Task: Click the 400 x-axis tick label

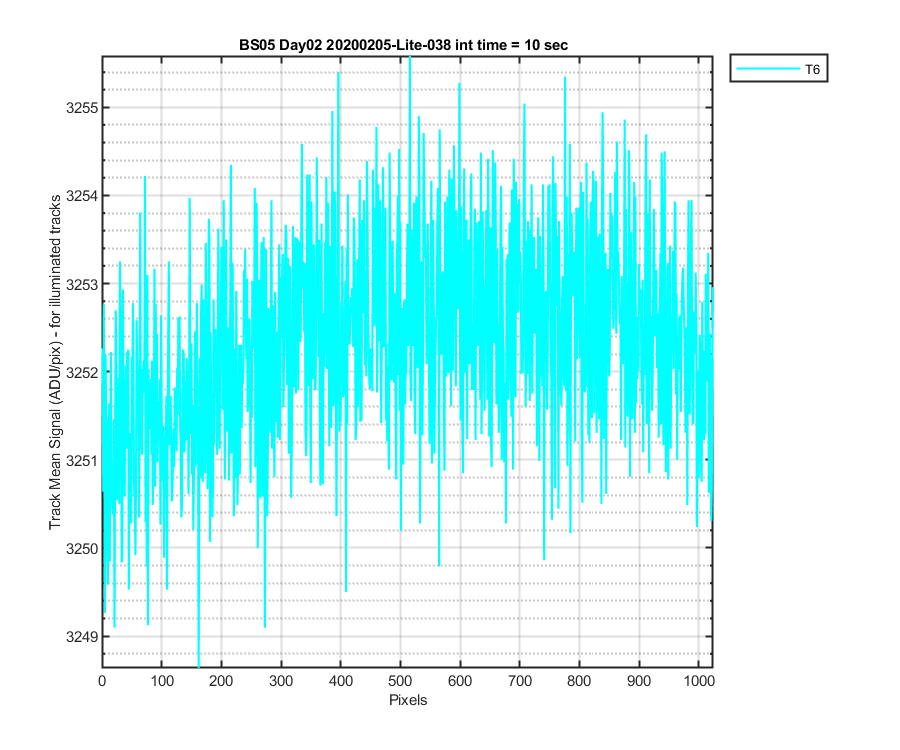Action: pos(340,681)
